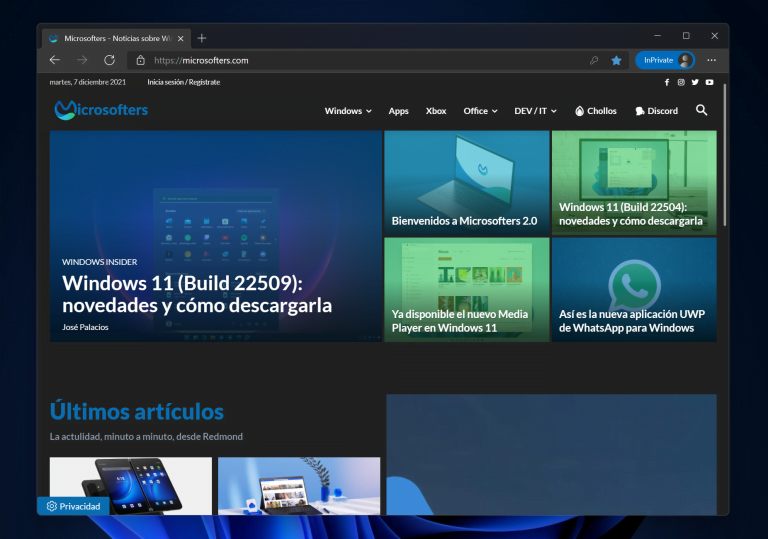Open the site search magnifier icon

(701, 110)
